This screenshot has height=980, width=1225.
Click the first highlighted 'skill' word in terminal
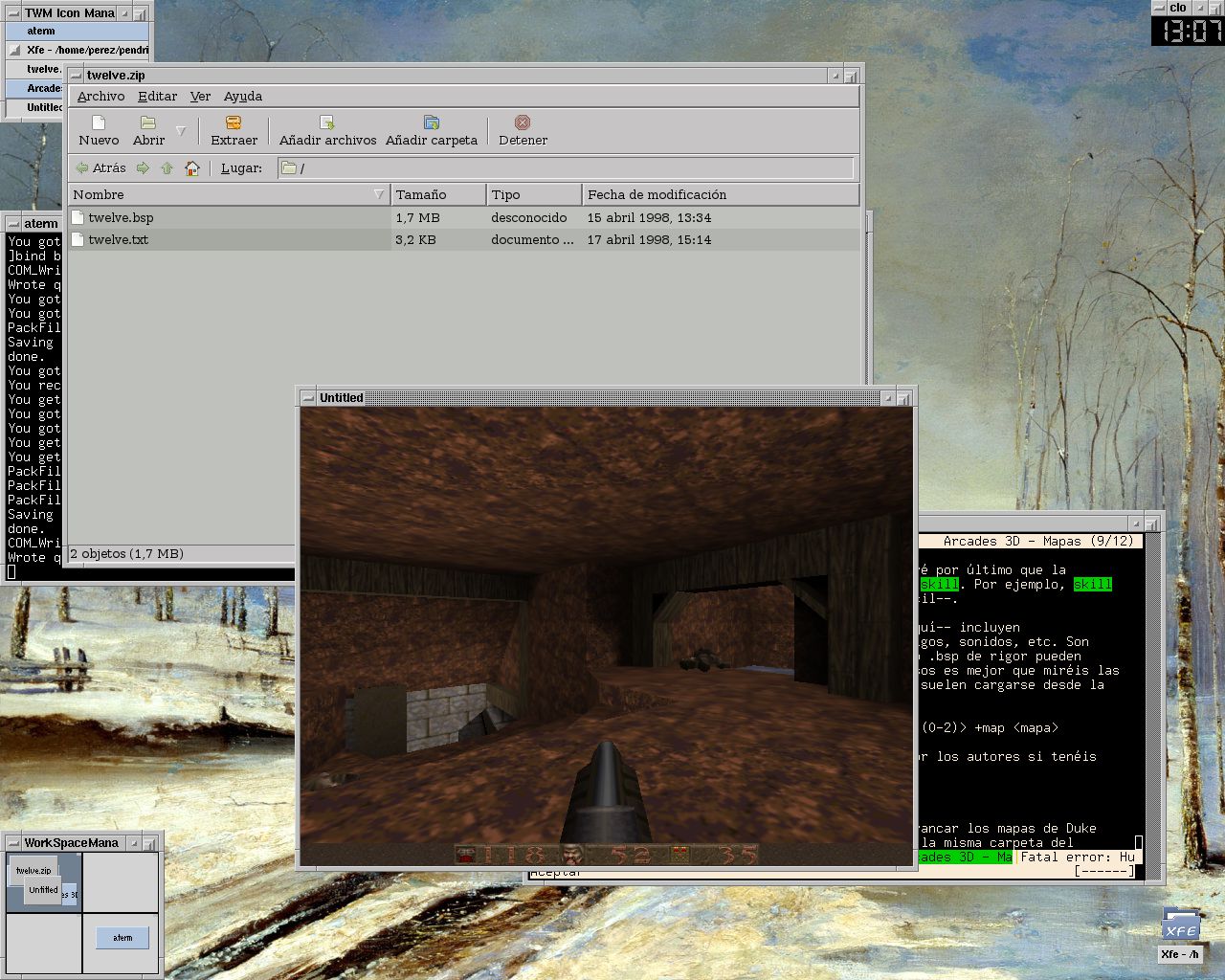[x=939, y=584]
